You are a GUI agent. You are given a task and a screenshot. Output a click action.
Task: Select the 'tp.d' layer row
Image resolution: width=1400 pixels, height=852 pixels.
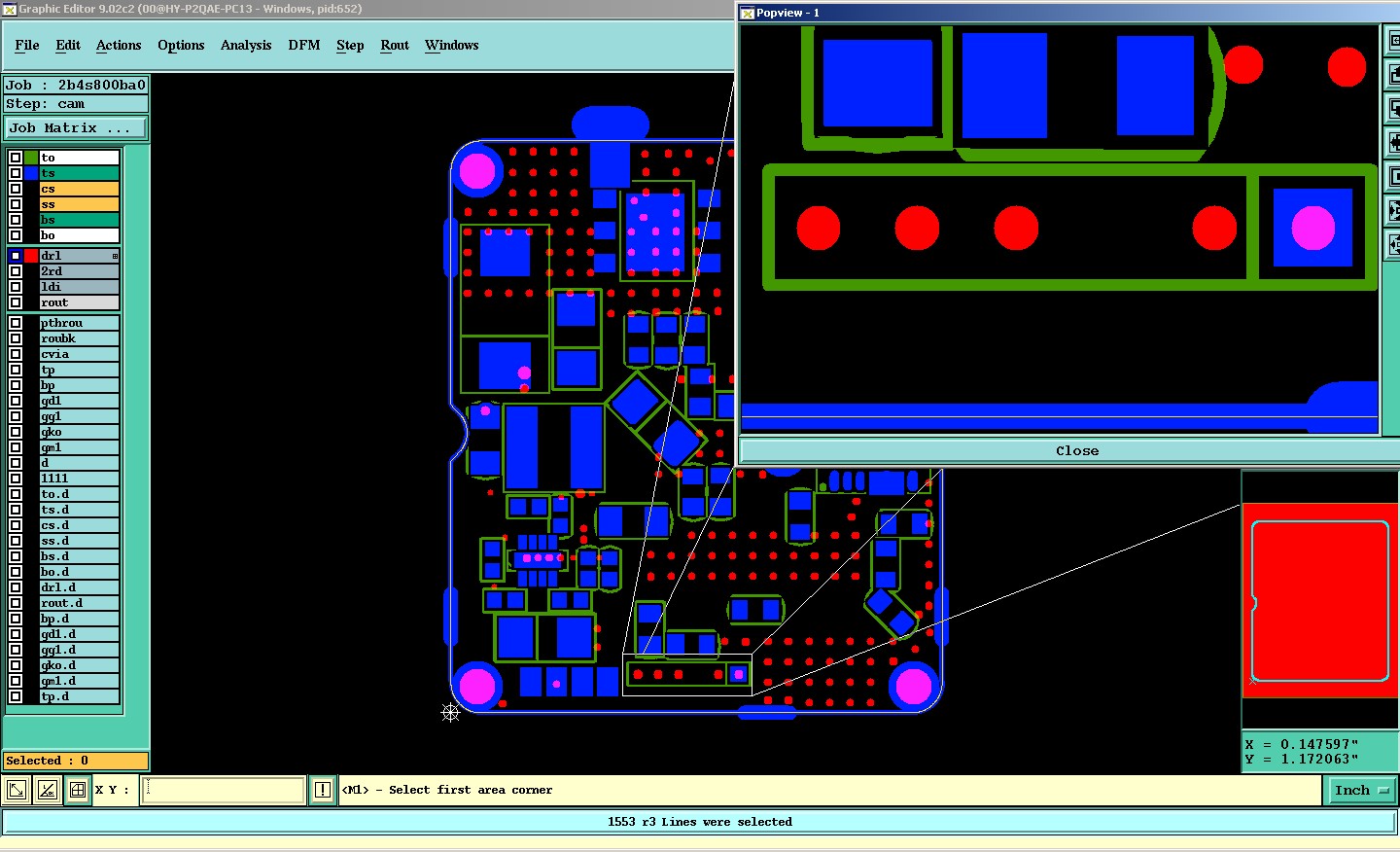coord(79,696)
